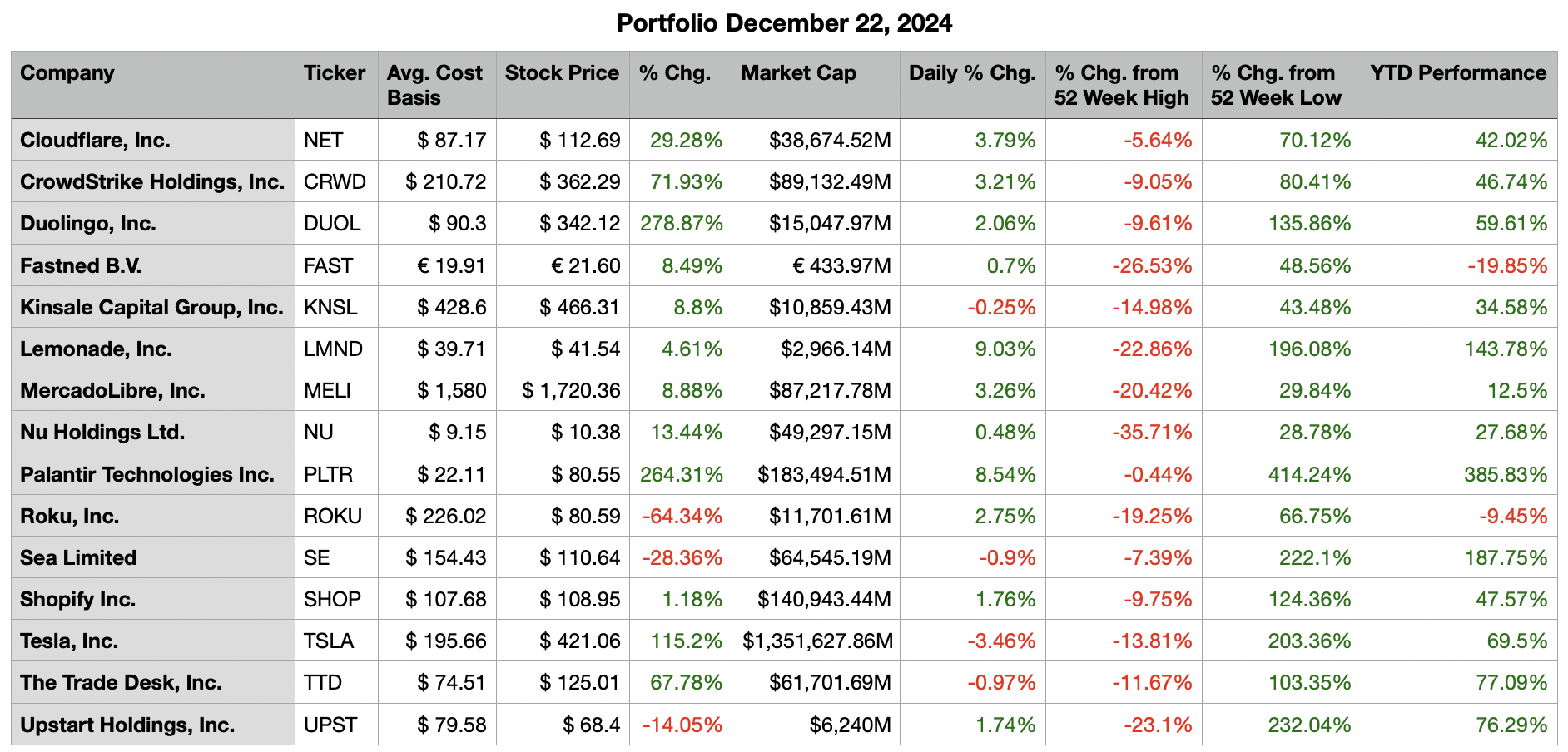
Task: Select the Palantir Technologies Inc. row name
Action: click(147, 475)
